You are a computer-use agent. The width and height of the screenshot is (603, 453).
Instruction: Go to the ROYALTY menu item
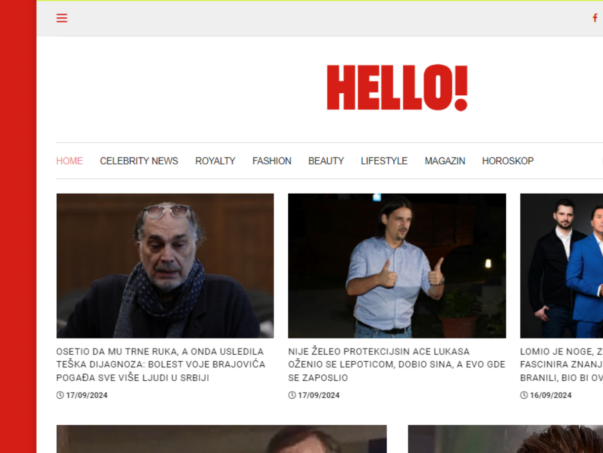coord(215,161)
